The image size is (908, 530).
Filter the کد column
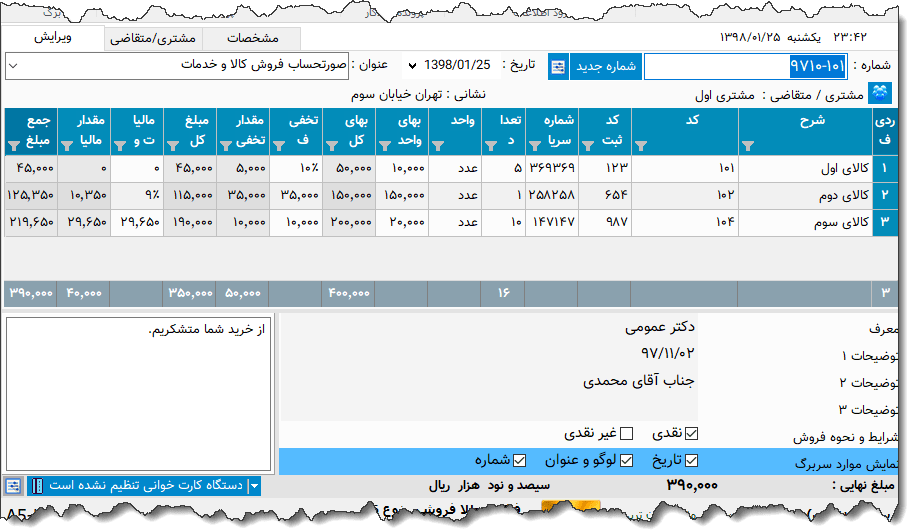tap(640, 146)
